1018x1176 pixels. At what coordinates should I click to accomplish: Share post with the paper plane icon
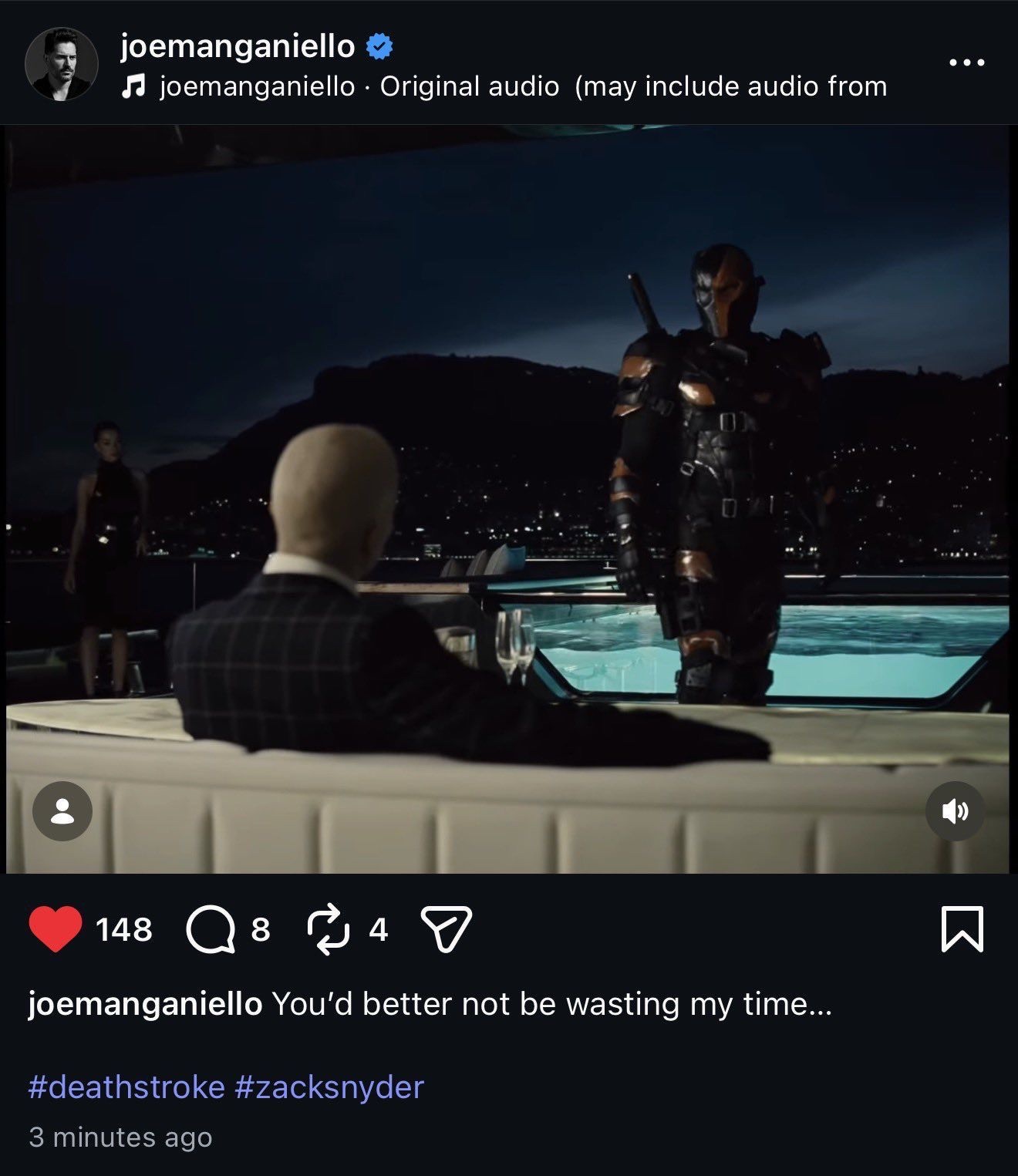click(x=447, y=929)
